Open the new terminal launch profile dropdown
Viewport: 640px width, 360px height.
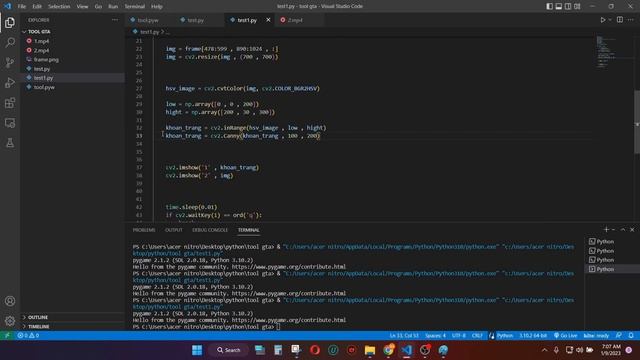(x=613, y=230)
